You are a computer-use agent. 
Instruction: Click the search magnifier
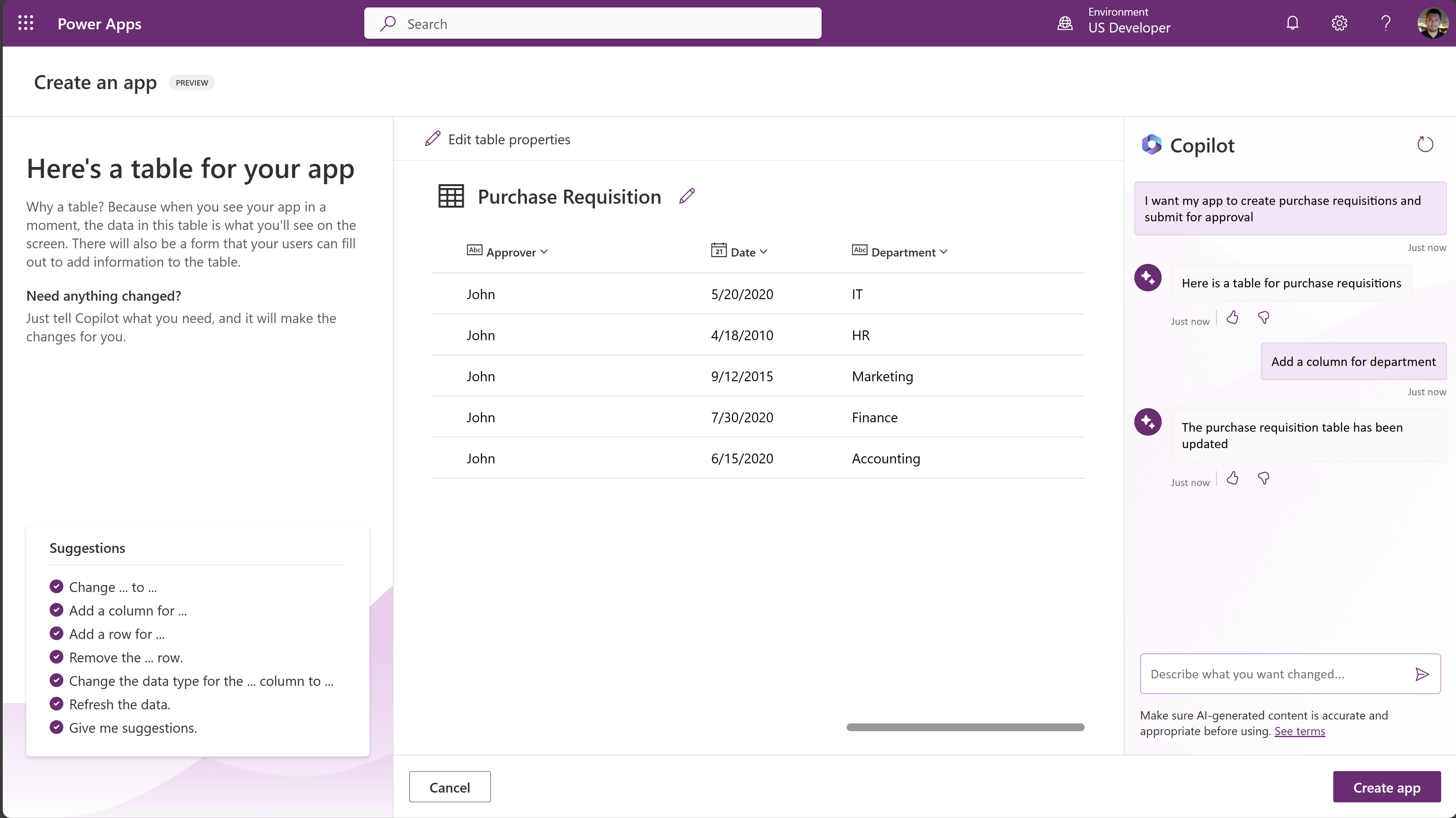[x=388, y=23]
